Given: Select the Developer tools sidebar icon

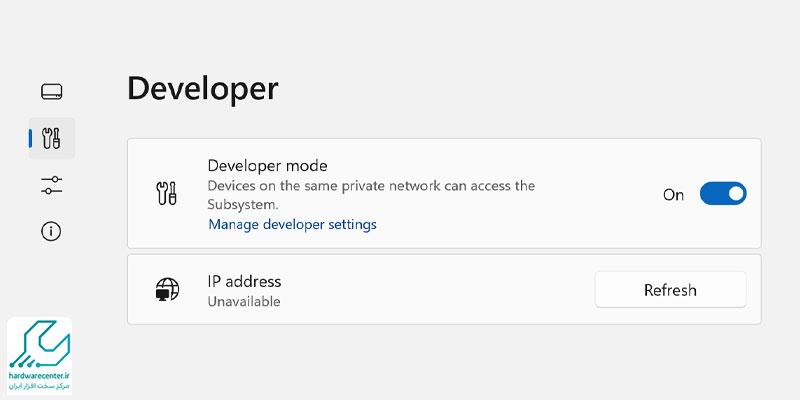Looking at the screenshot, I should click(x=52, y=138).
